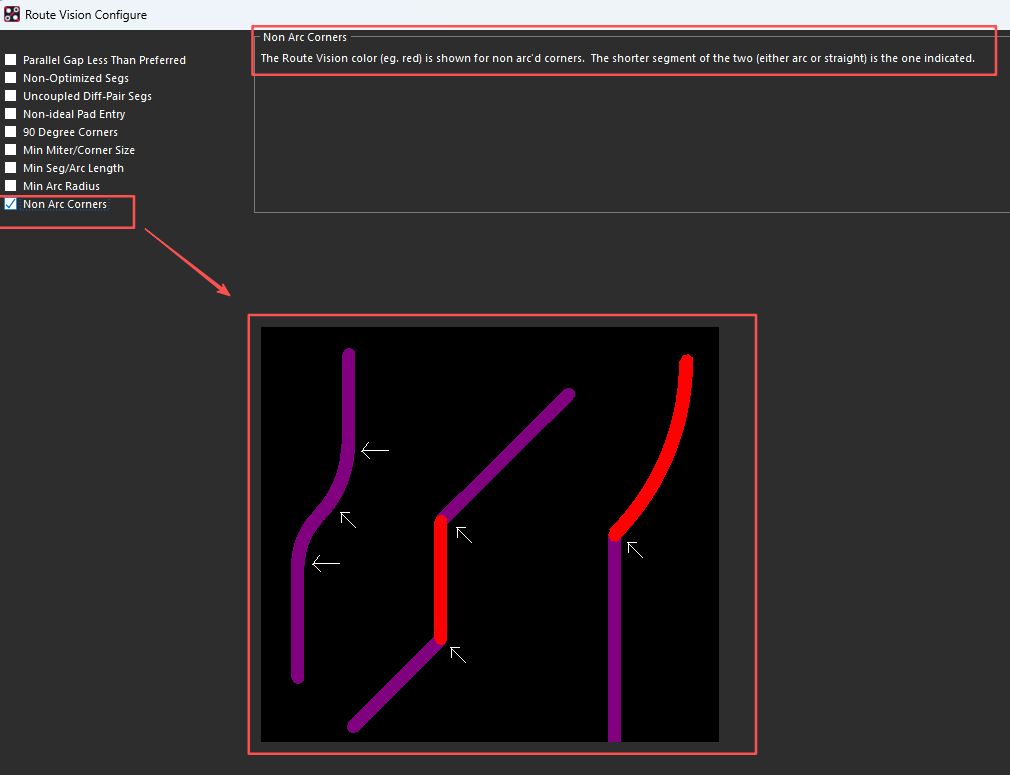Click purple vertical trace below red arc
The height and width of the screenshot is (775, 1010).
(614, 640)
